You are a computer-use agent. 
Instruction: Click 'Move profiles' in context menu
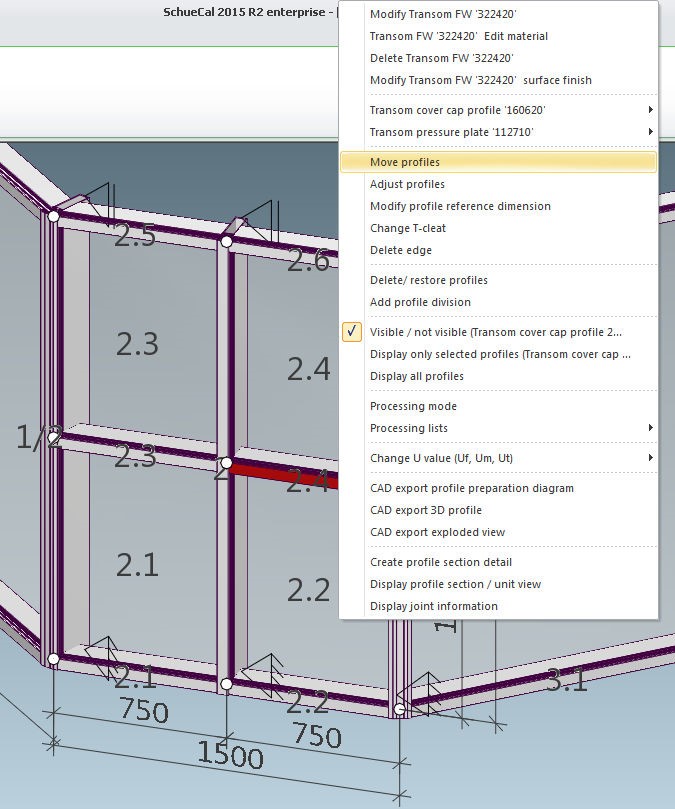(x=405, y=162)
